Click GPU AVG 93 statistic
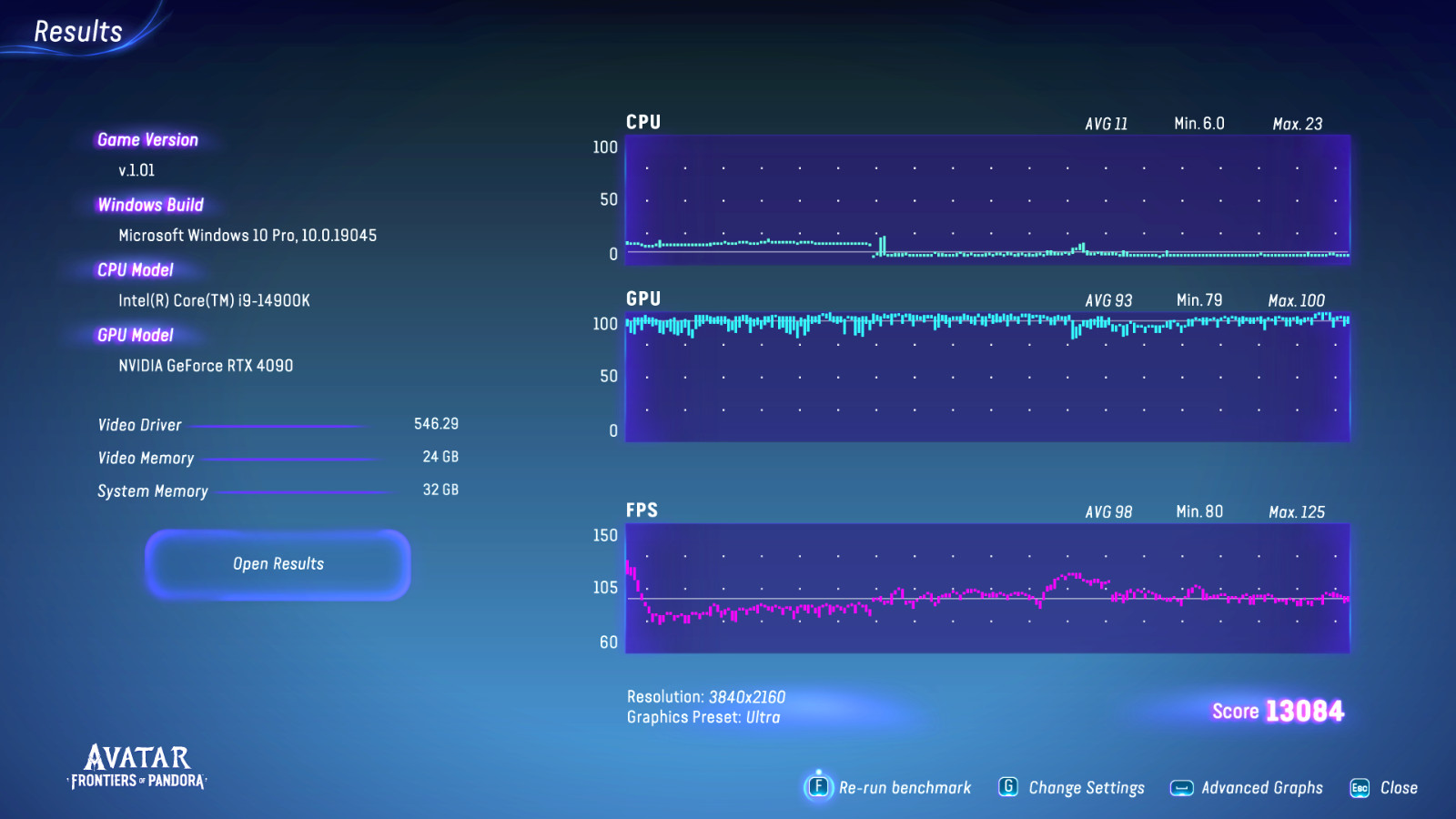 coord(1108,300)
